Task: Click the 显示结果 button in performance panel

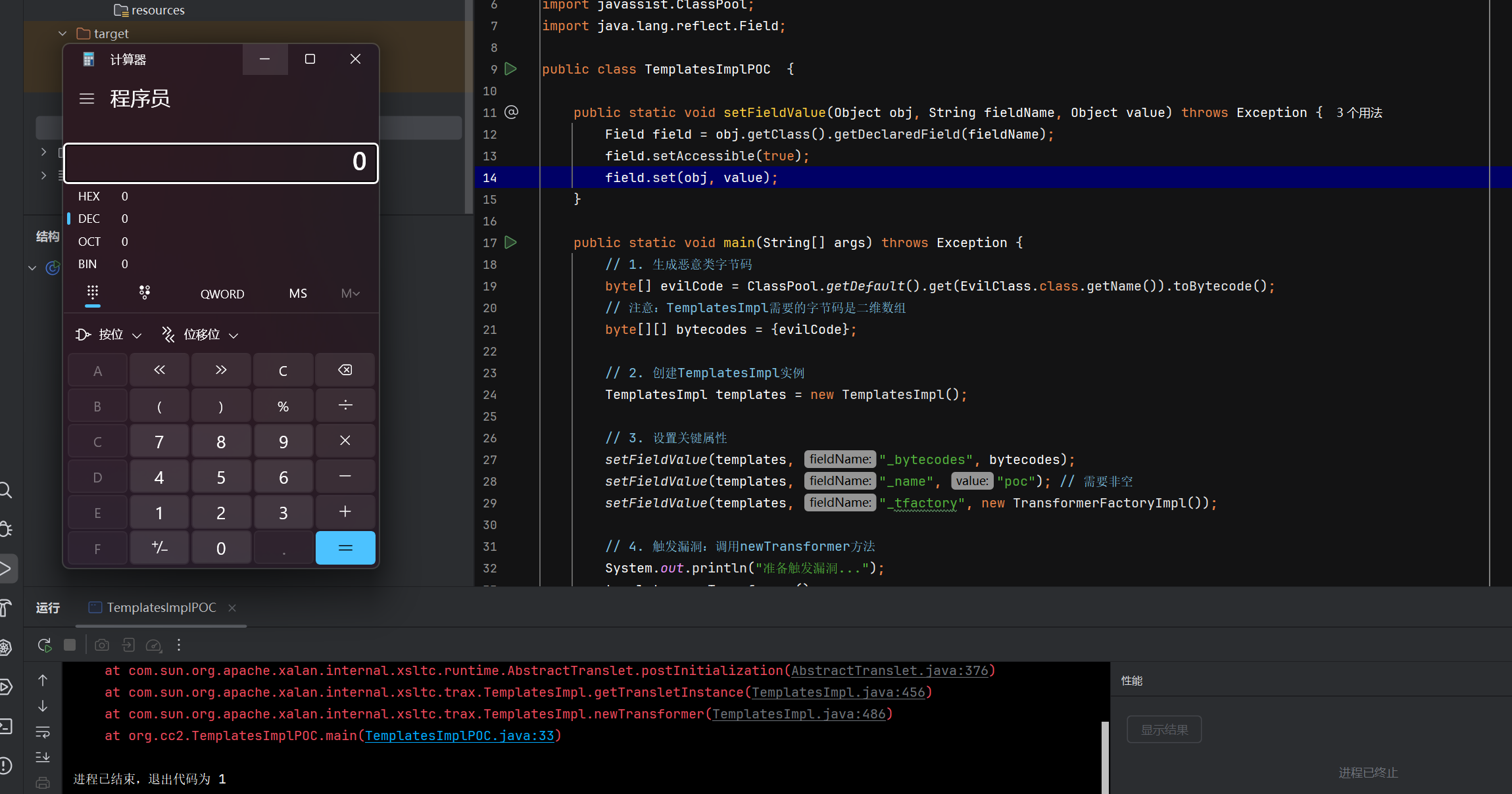Action: [x=1164, y=730]
